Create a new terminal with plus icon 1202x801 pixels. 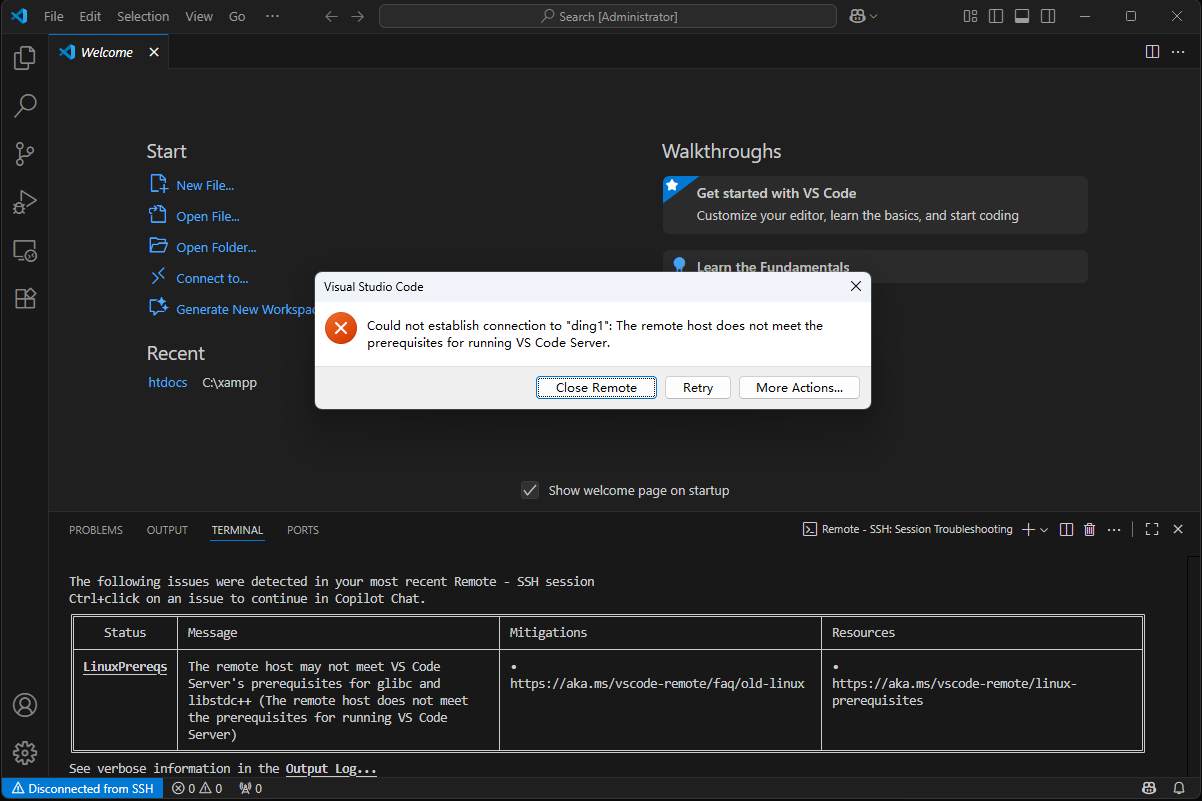click(x=1028, y=529)
